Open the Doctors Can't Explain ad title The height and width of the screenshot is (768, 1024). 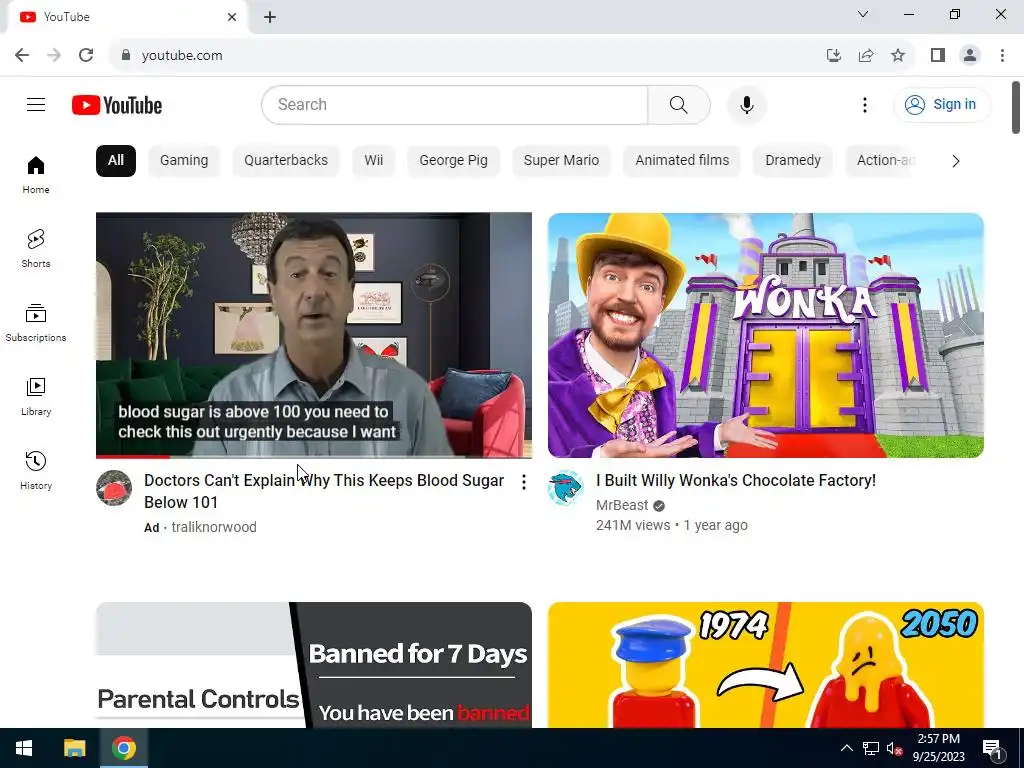click(324, 491)
